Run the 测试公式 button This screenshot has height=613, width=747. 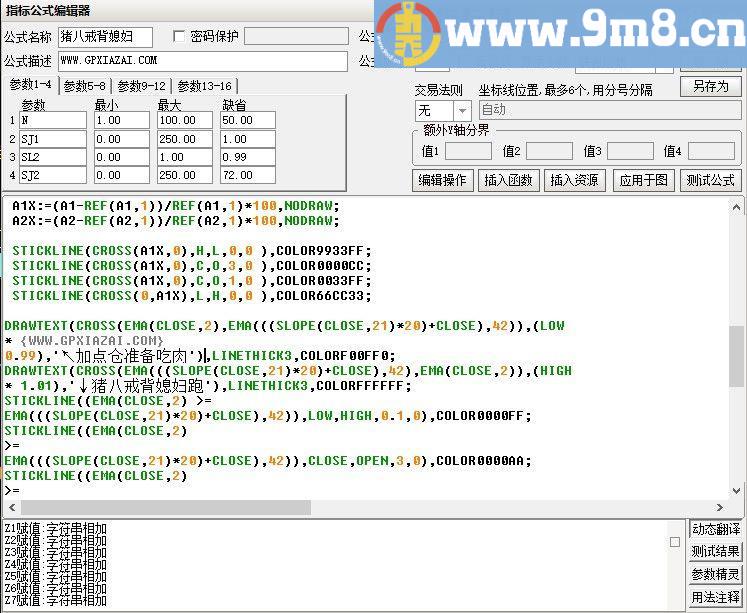(710, 181)
